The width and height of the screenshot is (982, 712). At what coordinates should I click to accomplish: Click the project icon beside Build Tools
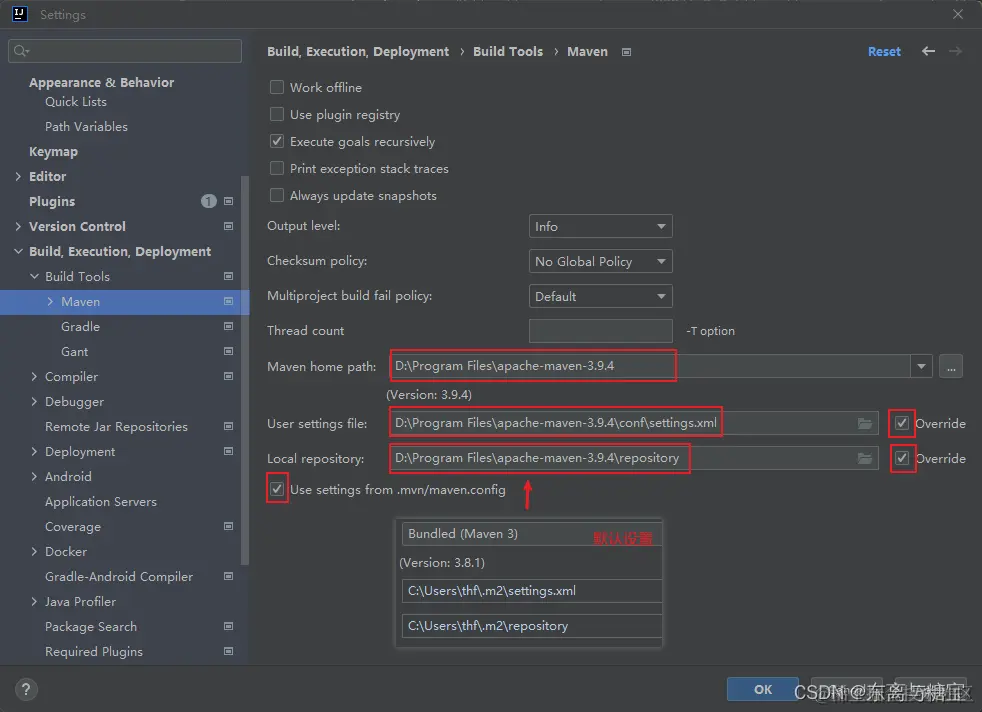[229, 276]
